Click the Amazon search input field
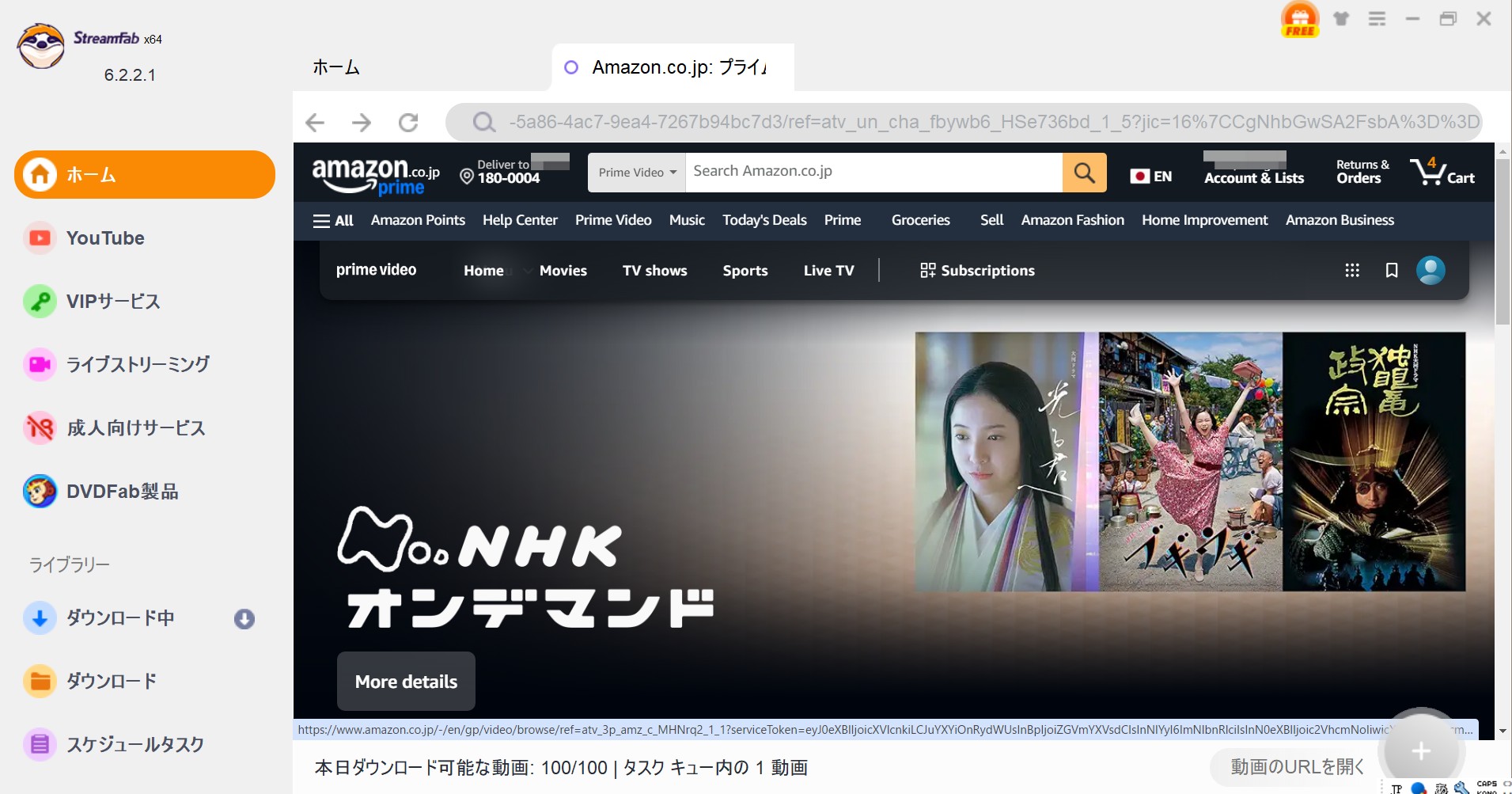 pos(873,173)
